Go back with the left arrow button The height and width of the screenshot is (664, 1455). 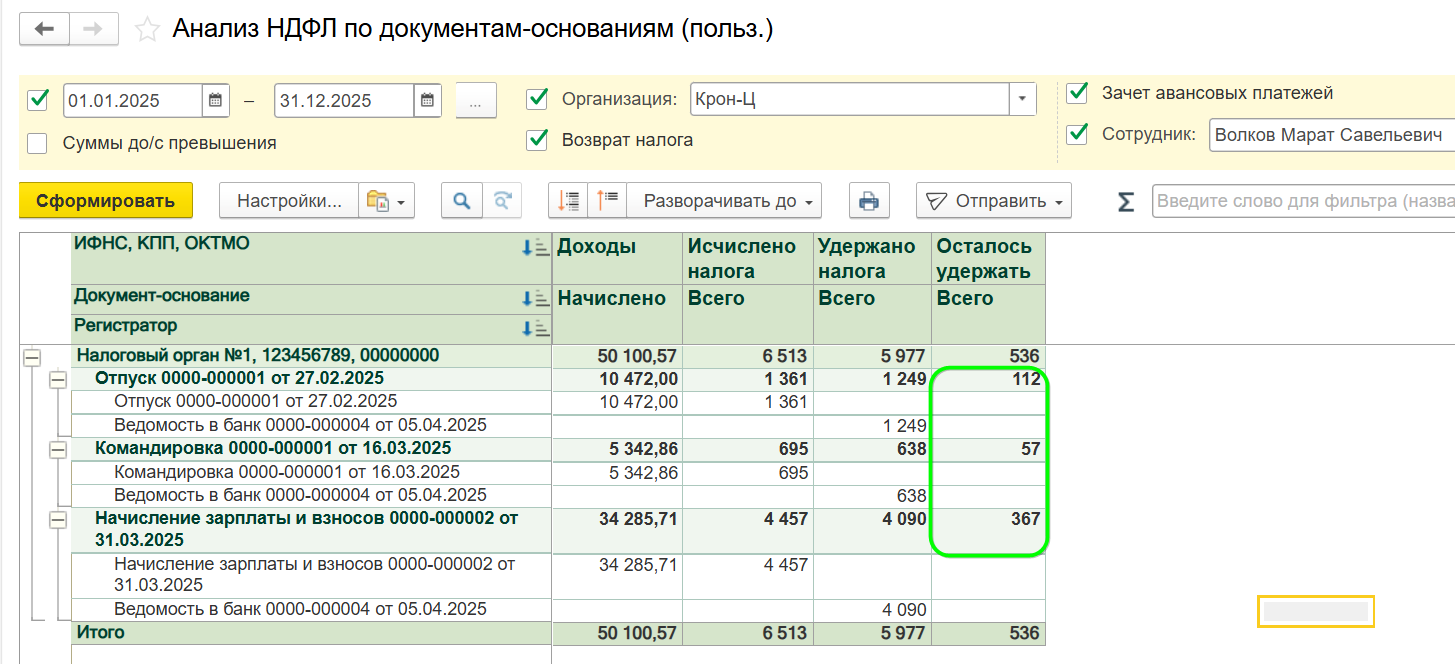44,29
